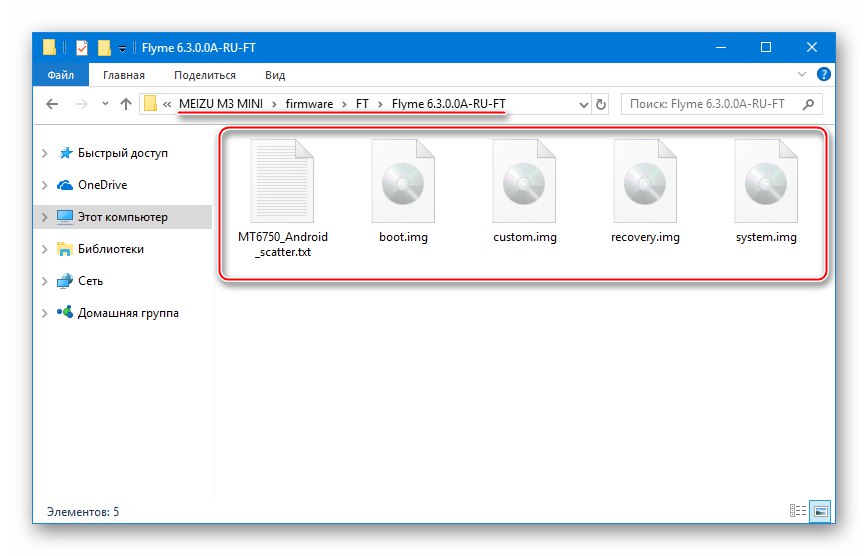Open the Главная ribbon tab
This screenshot has width=868, height=556.
pyautogui.click(x=124, y=75)
